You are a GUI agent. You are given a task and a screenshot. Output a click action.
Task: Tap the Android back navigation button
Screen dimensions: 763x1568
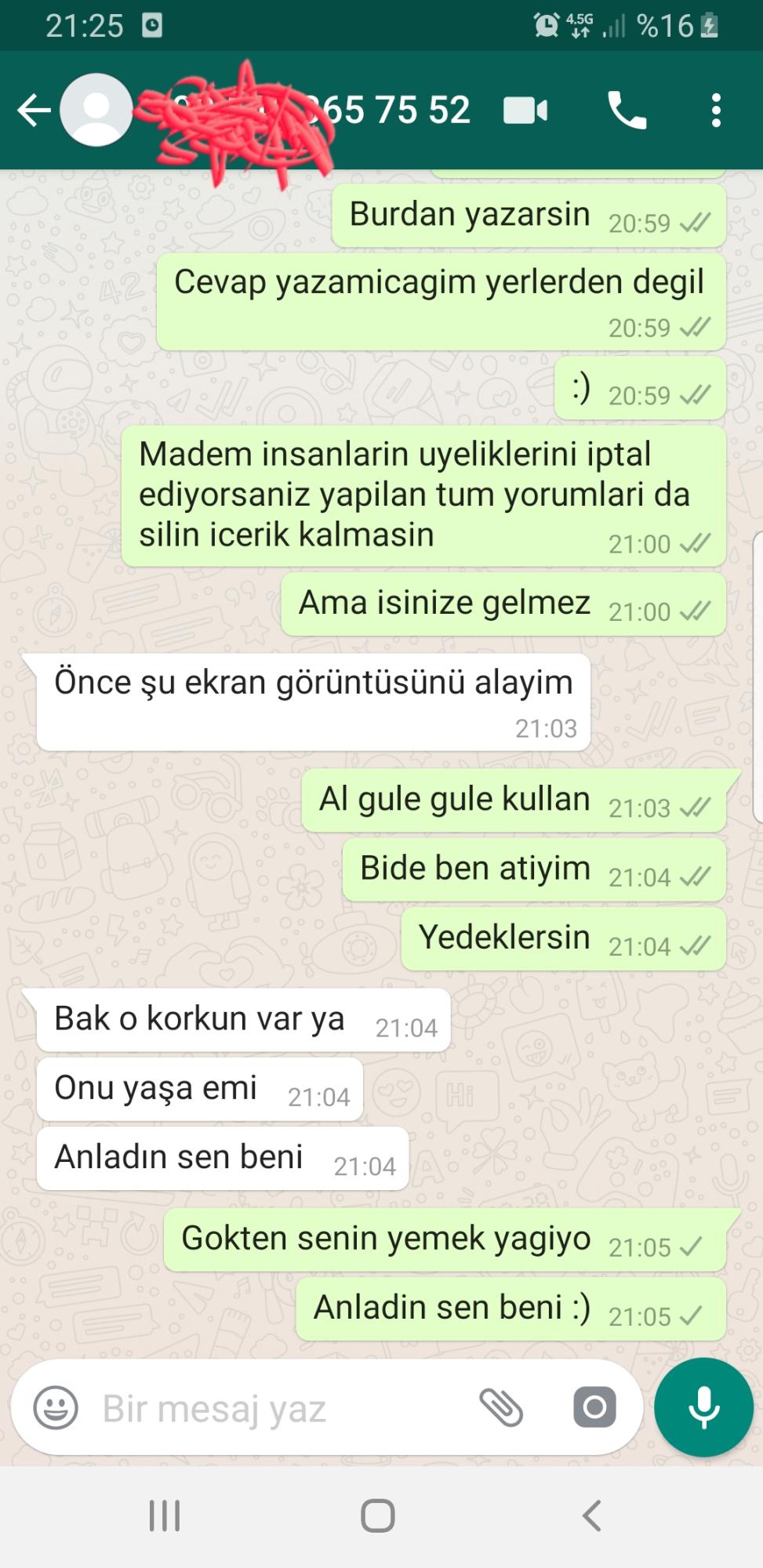[592, 1515]
